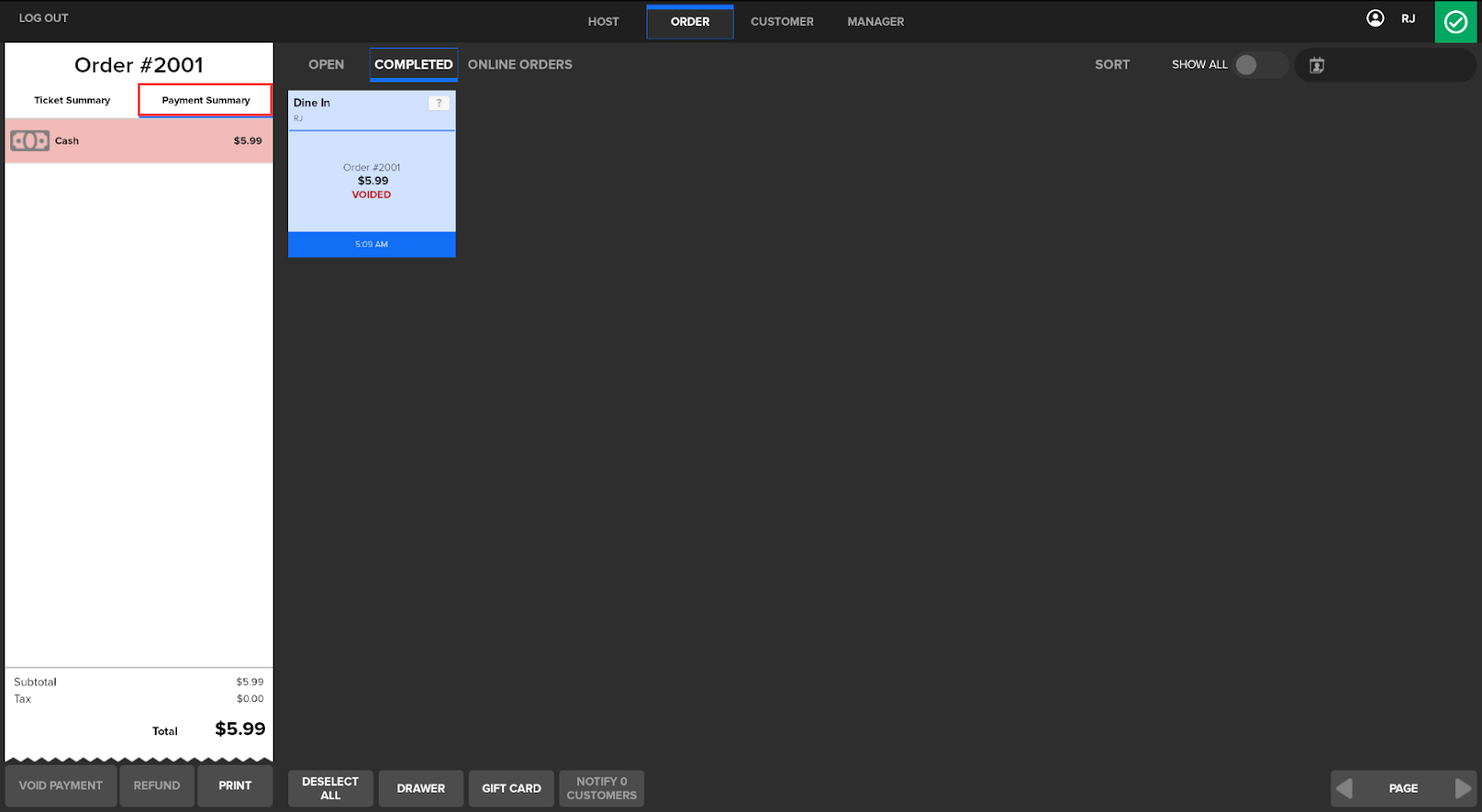Open the Host menu
The width and height of the screenshot is (1482, 812).
coord(603,21)
